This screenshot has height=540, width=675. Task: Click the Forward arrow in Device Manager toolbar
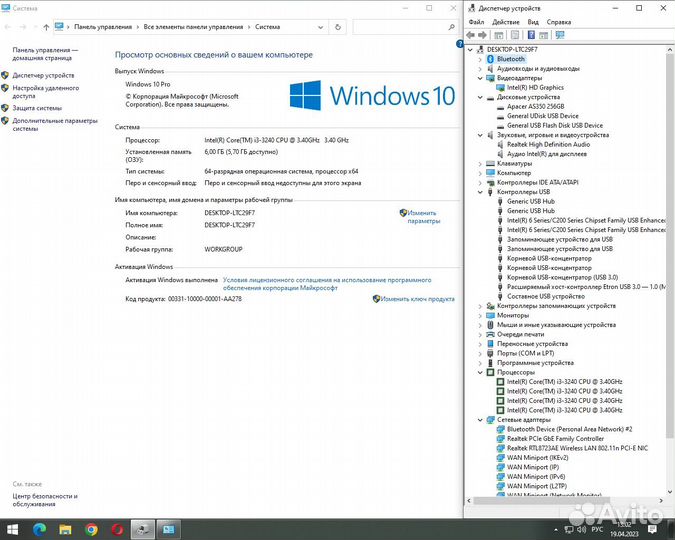click(x=483, y=35)
